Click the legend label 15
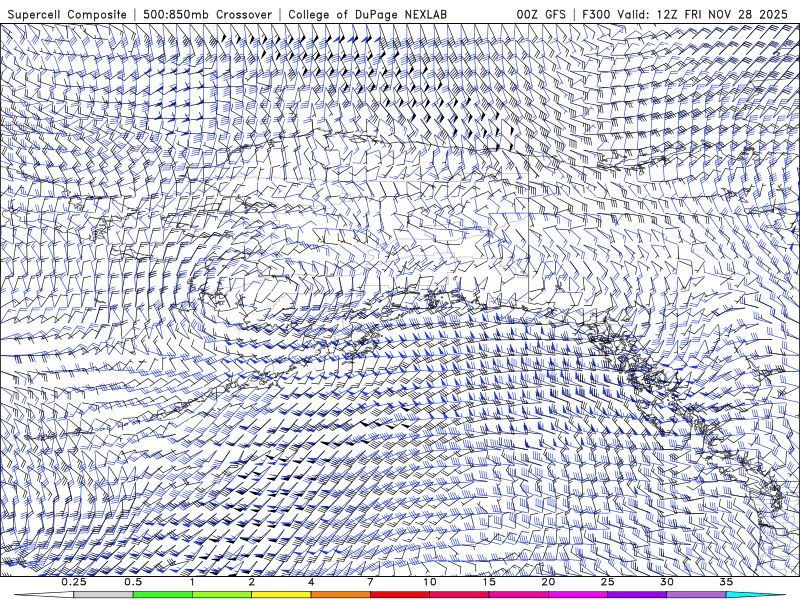Viewport: 800px width, 600px height. tap(489, 582)
